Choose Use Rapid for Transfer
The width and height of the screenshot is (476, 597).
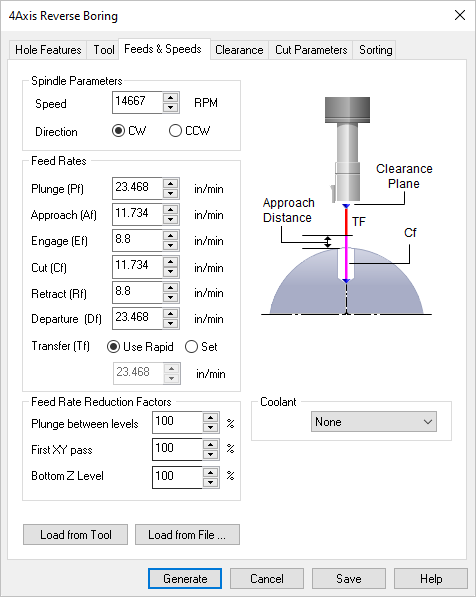[140, 346]
